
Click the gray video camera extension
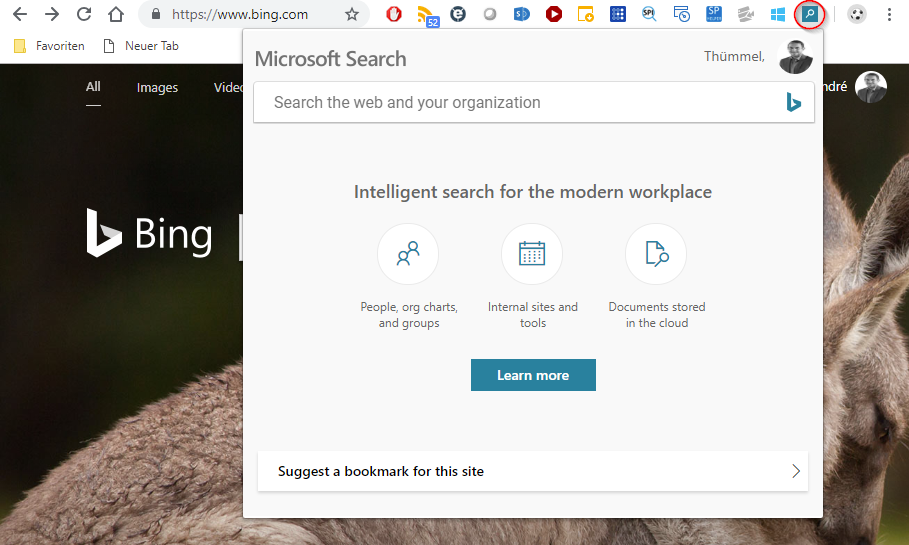click(746, 14)
